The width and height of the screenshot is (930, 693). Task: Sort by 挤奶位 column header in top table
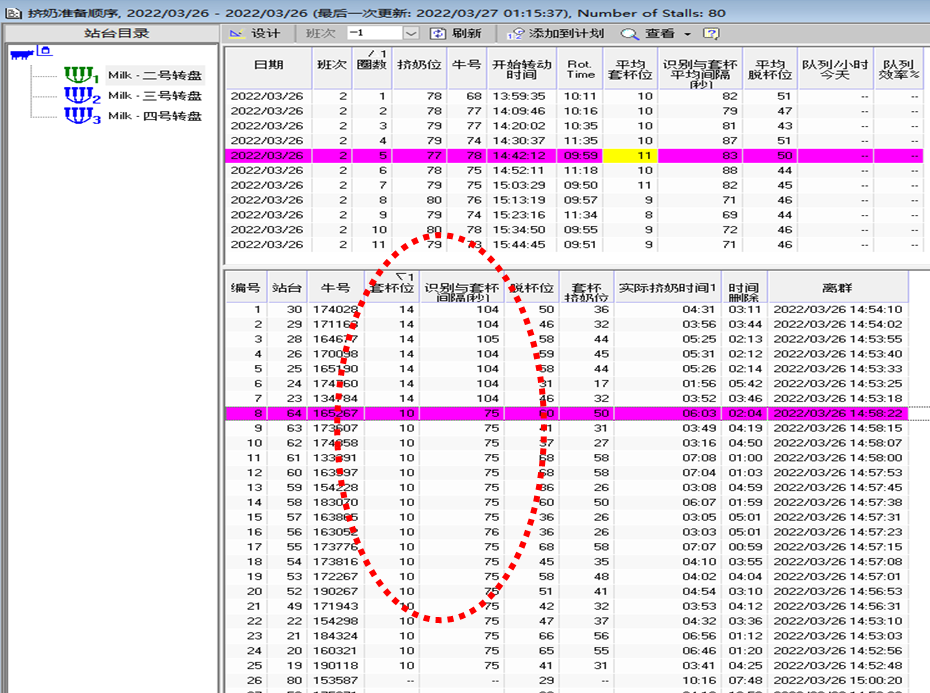[419, 68]
